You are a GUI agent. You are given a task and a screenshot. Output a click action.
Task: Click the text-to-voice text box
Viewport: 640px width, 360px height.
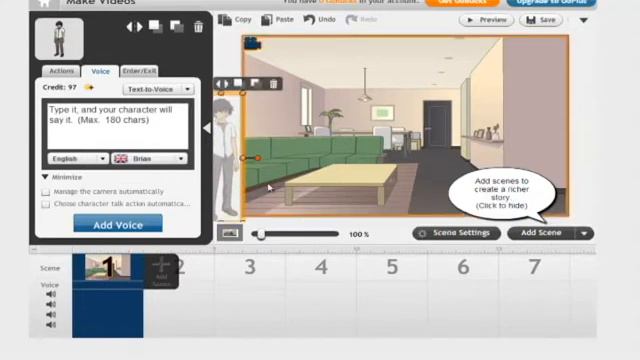tap(118, 126)
